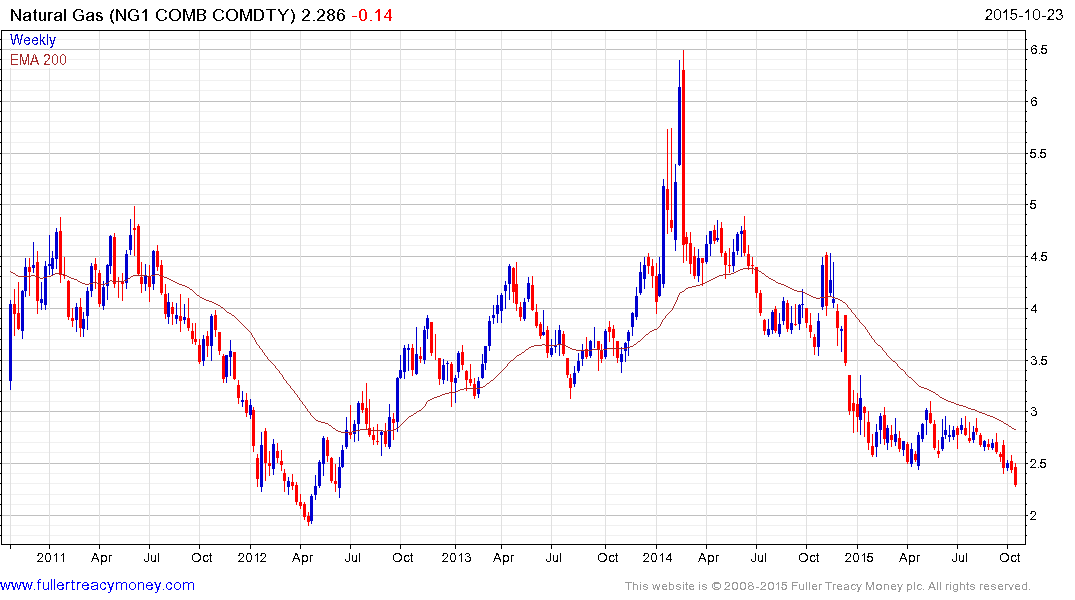Click the 4.5 price axis label
Screen dimensions: 1075x600
pyautogui.click(x=1038, y=257)
